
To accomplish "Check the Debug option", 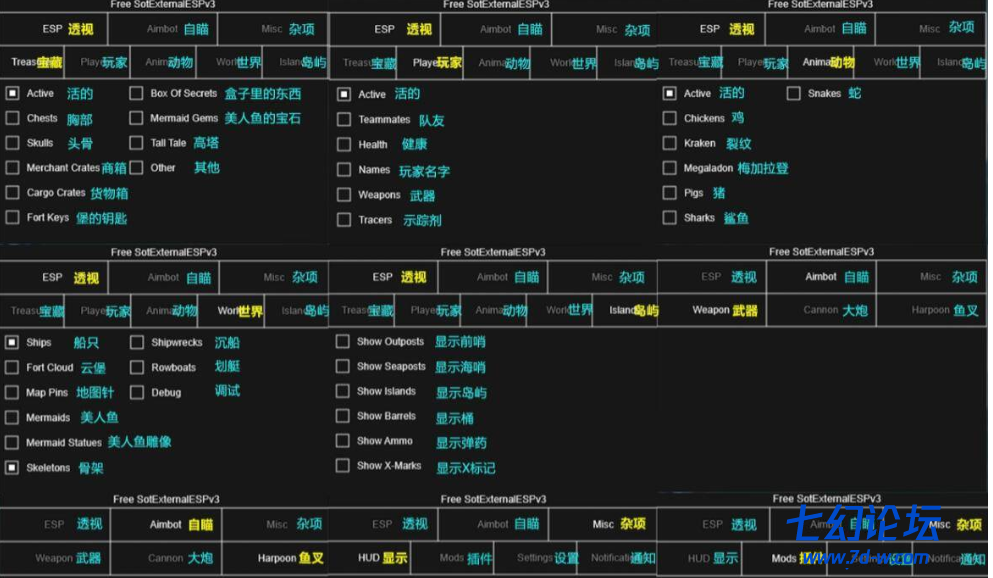I will pos(137,393).
